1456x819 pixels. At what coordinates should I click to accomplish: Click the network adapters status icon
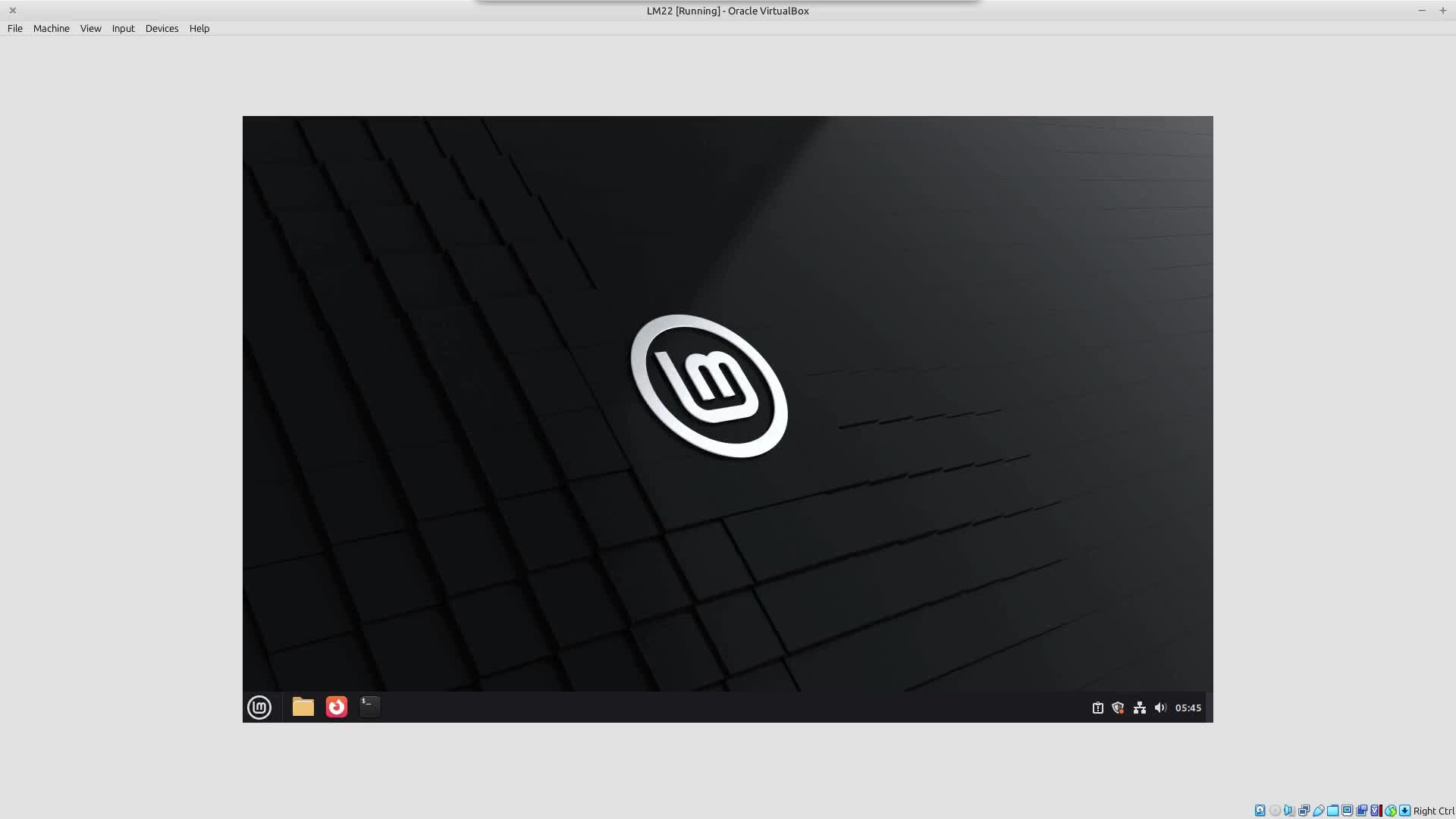[x=1304, y=811]
